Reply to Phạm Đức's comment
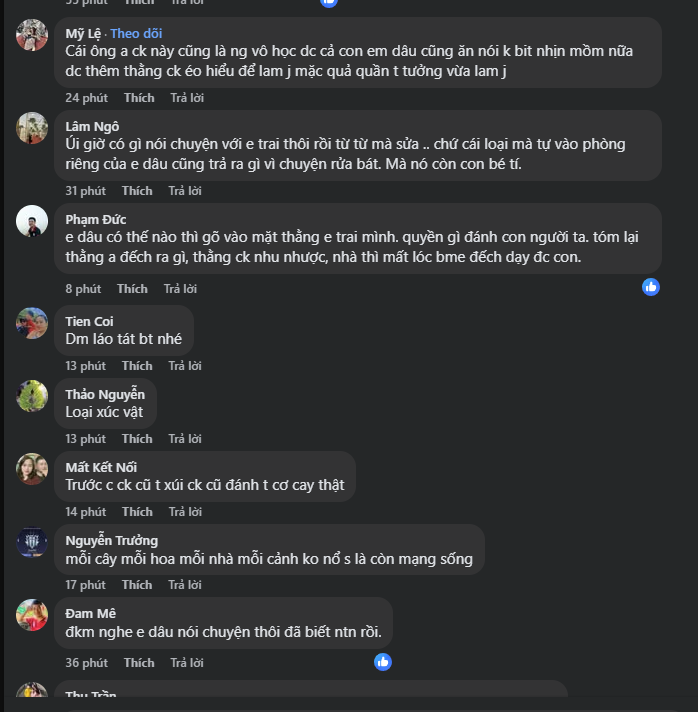The height and width of the screenshot is (712, 698). tap(181, 289)
